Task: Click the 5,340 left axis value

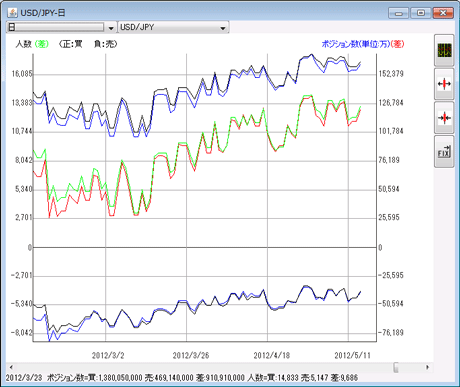Action: [x=24, y=189]
